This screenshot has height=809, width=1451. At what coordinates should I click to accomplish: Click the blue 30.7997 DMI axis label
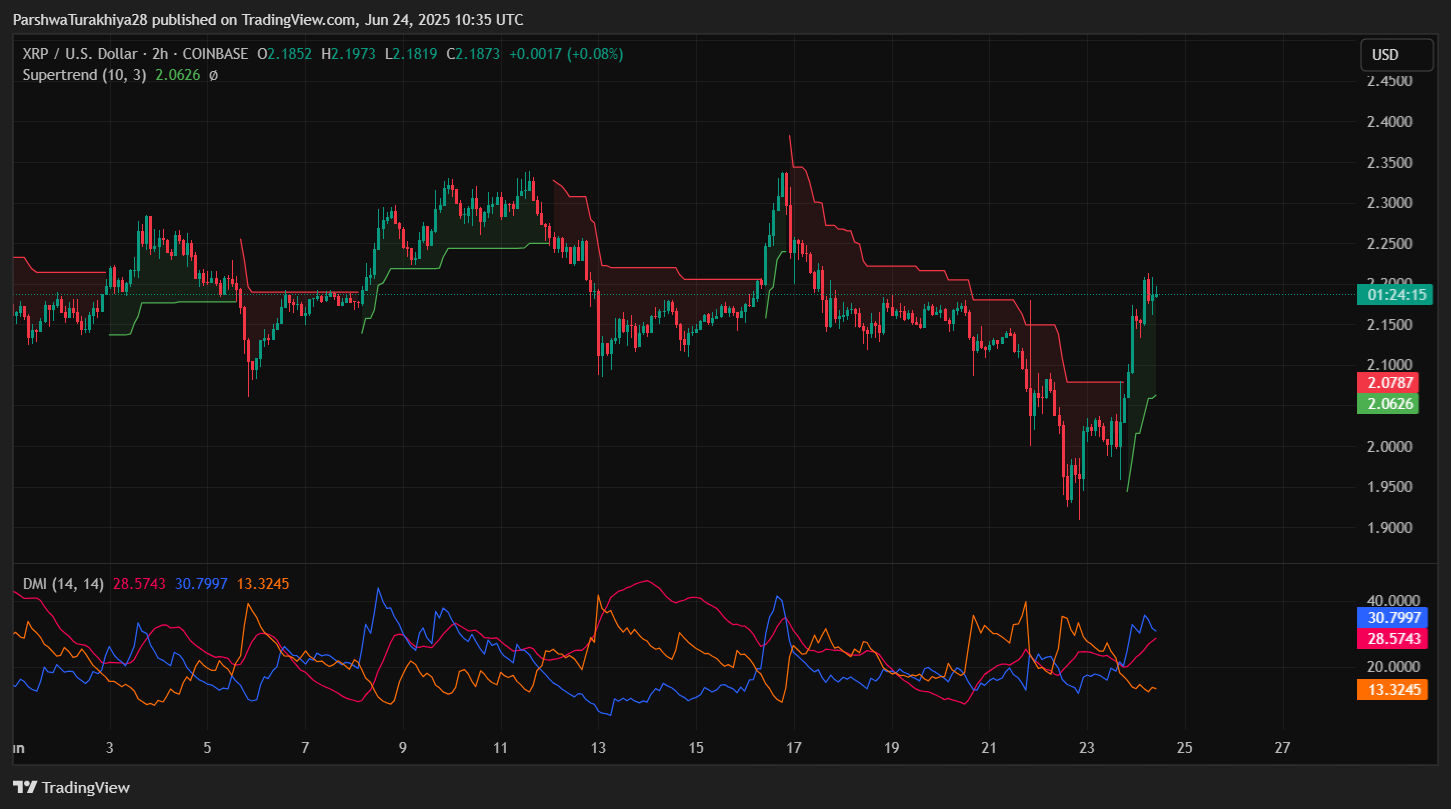(1391, 618)
